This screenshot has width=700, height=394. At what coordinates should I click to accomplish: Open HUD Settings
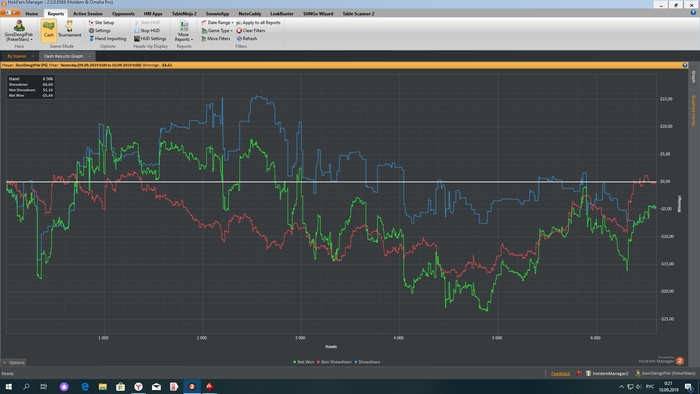[150, 38]
